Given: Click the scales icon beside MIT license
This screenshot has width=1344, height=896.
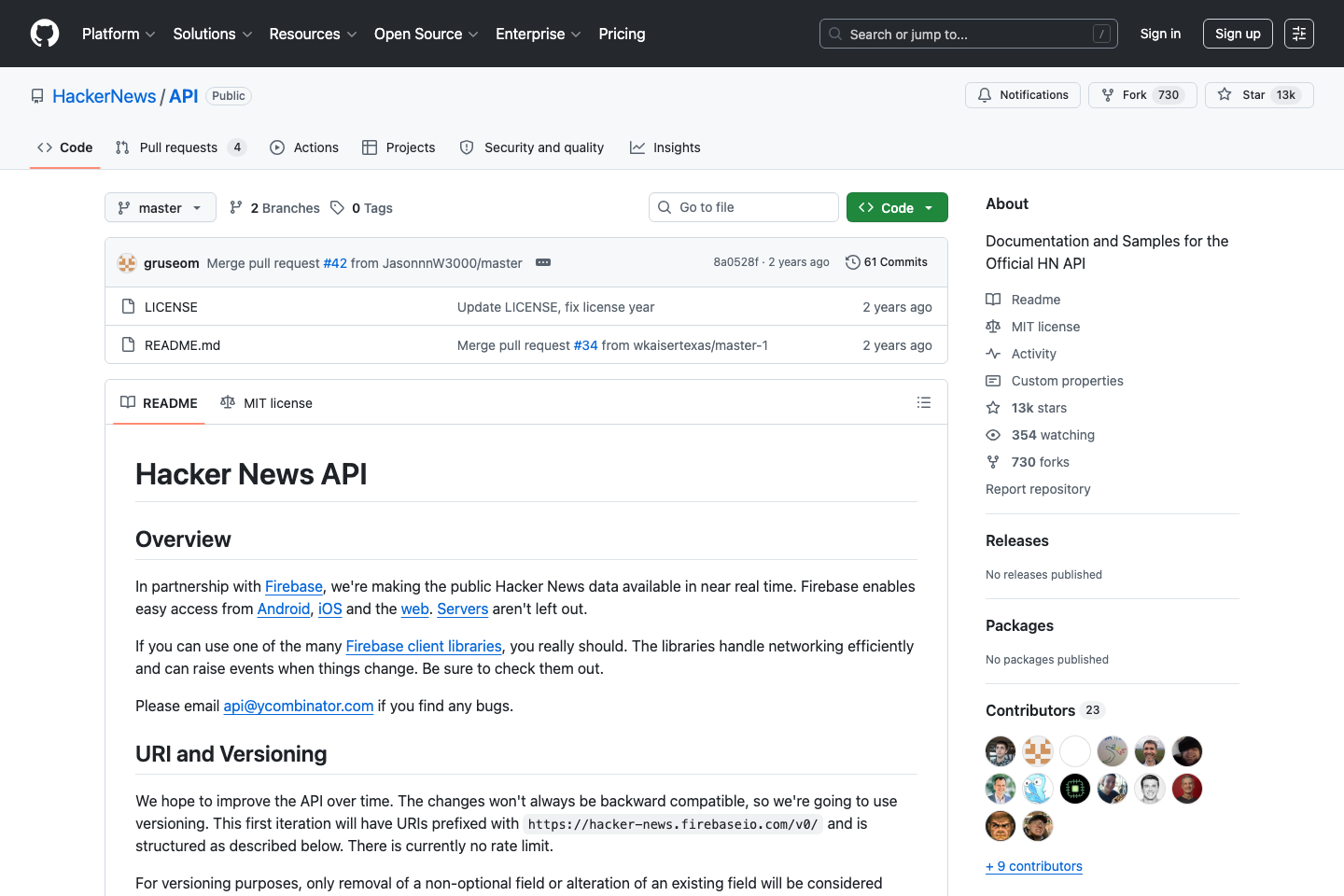Looking at the screenshot, I should point(993,326).
